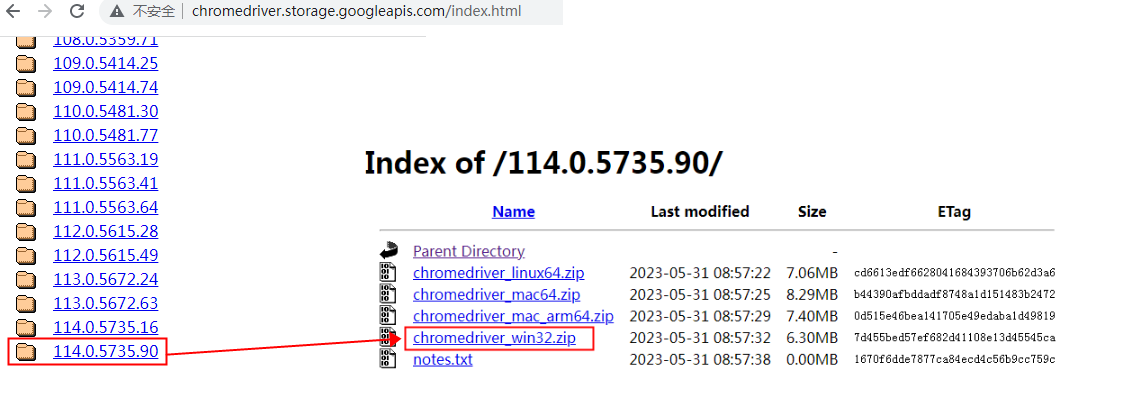Click the folder icon beside 114.0.5735.90

point(26,351)
